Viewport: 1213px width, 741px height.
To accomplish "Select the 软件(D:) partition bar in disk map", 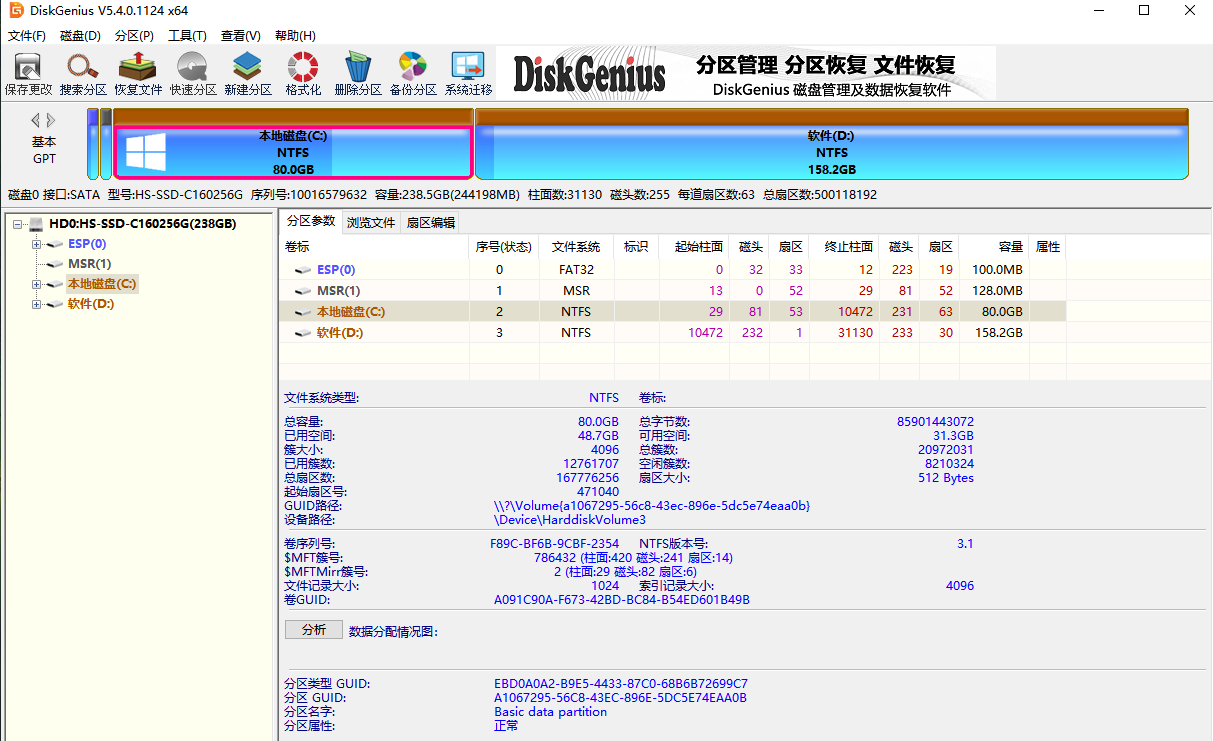I will [831, 153].
